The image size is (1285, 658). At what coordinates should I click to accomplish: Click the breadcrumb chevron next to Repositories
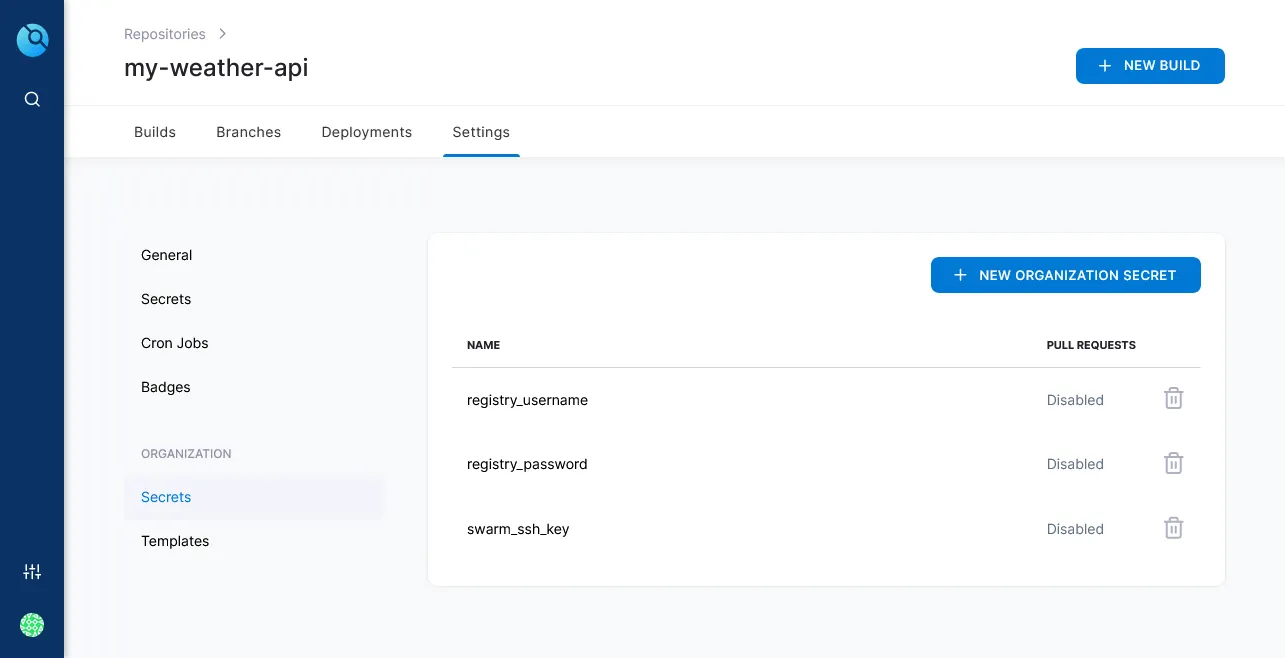click(222, 34)
